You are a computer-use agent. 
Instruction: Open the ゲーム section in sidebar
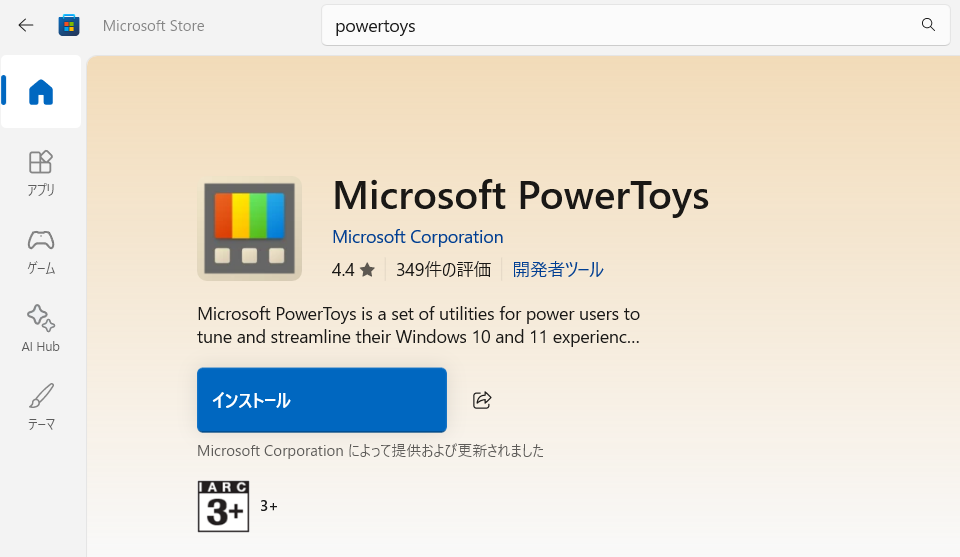[x=41, y=251]
